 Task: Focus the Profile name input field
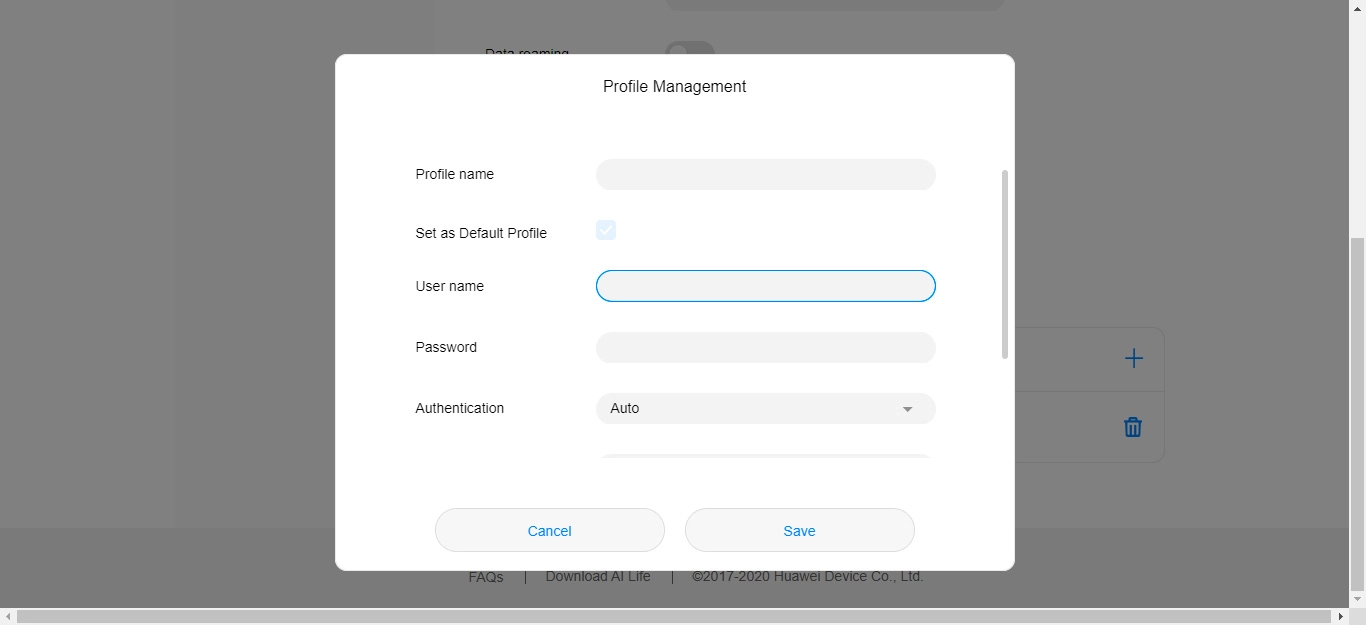click(765, 175)
